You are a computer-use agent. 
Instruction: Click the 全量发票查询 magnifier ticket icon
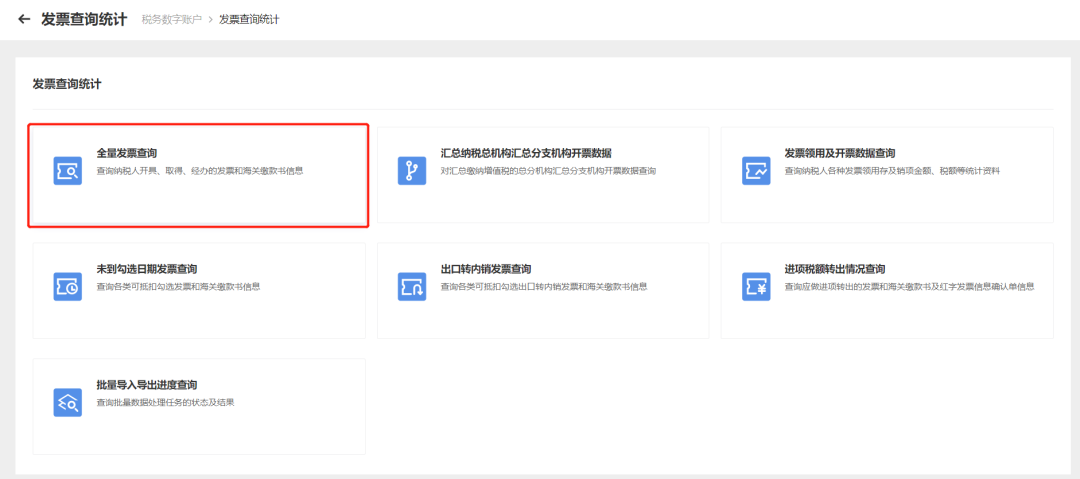(67, 171)
